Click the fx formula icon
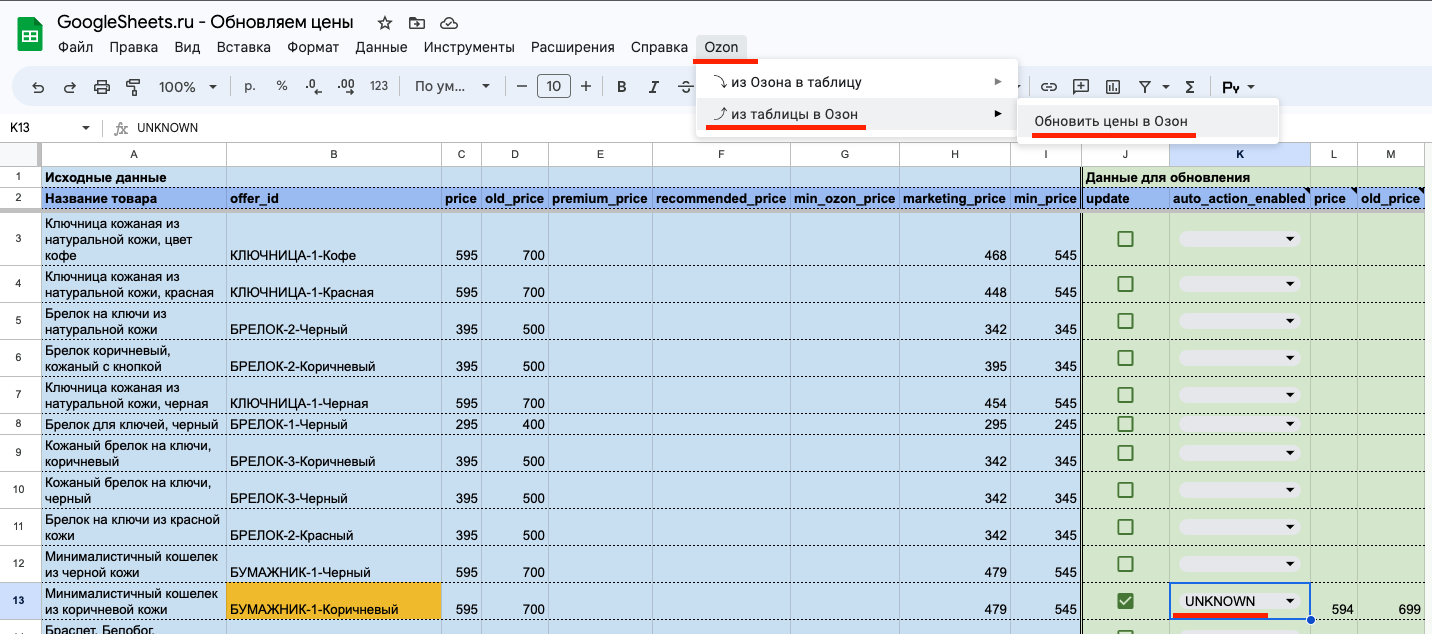 (x=121, y=128)
